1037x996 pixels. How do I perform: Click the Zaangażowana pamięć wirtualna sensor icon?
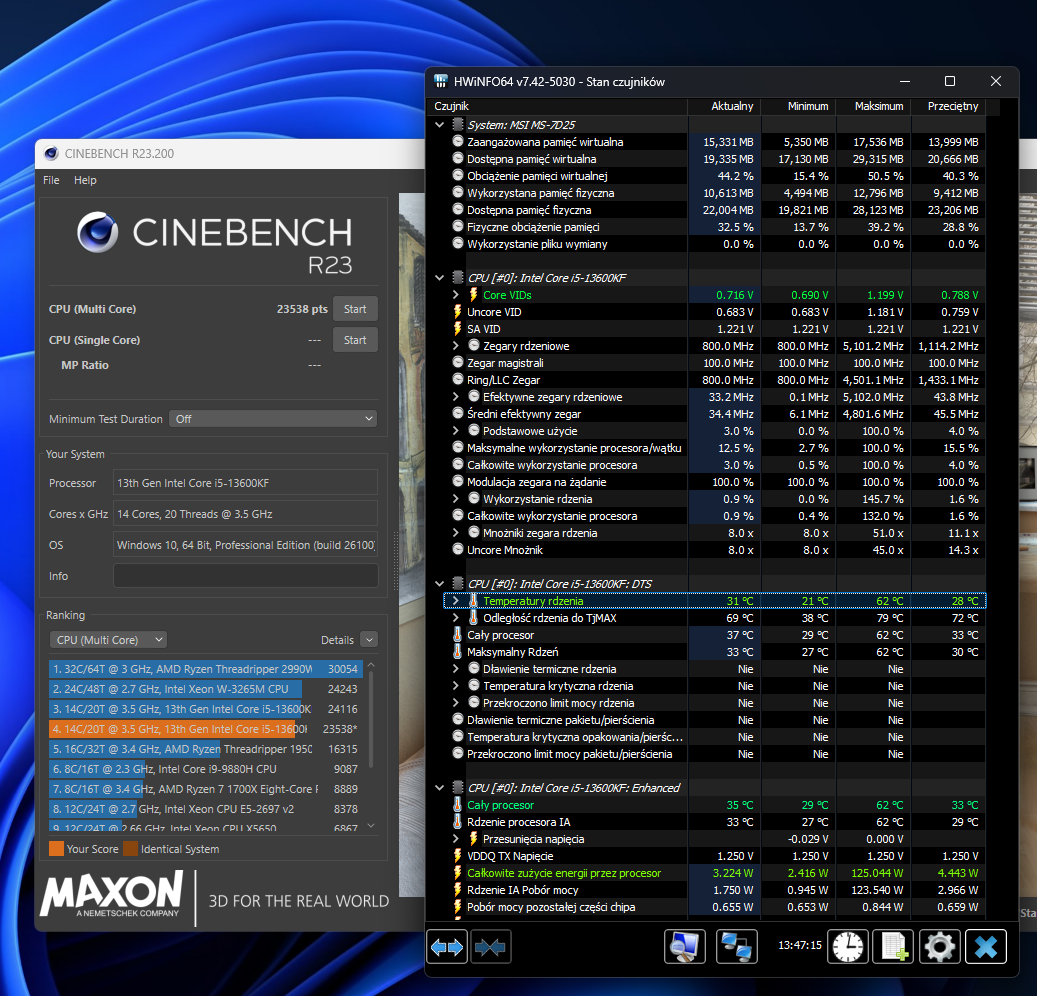pyautogui.click(x=458, y=142)
